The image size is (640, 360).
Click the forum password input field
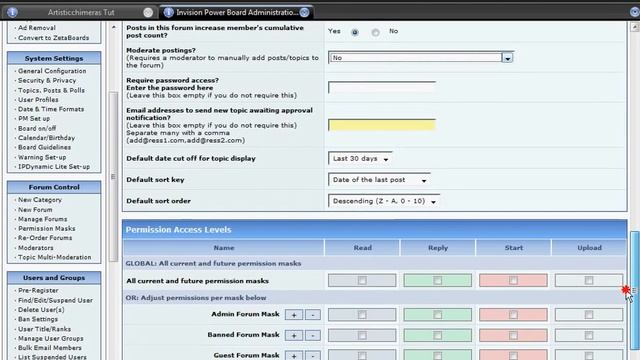tap(382, 87)
